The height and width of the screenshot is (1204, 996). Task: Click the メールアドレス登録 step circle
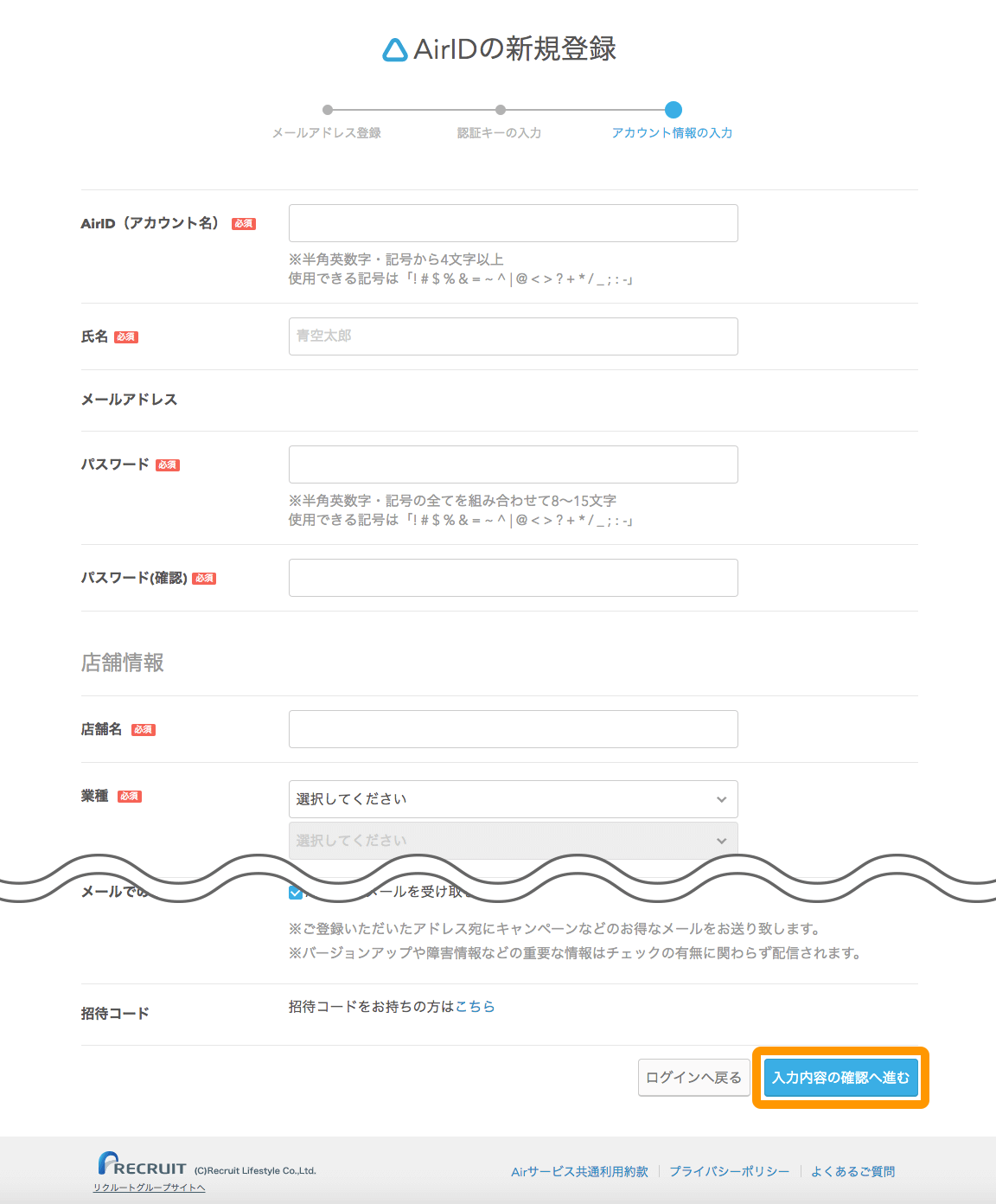click(328, 110)
